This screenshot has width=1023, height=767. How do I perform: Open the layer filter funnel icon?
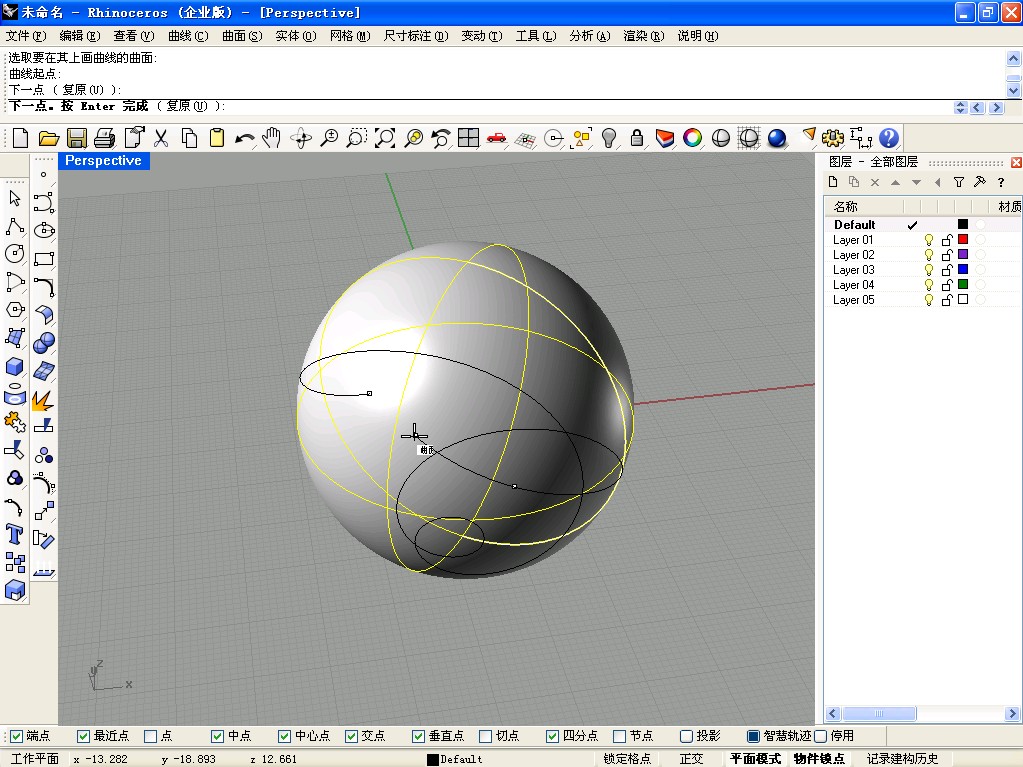click(x=959, y=182)
